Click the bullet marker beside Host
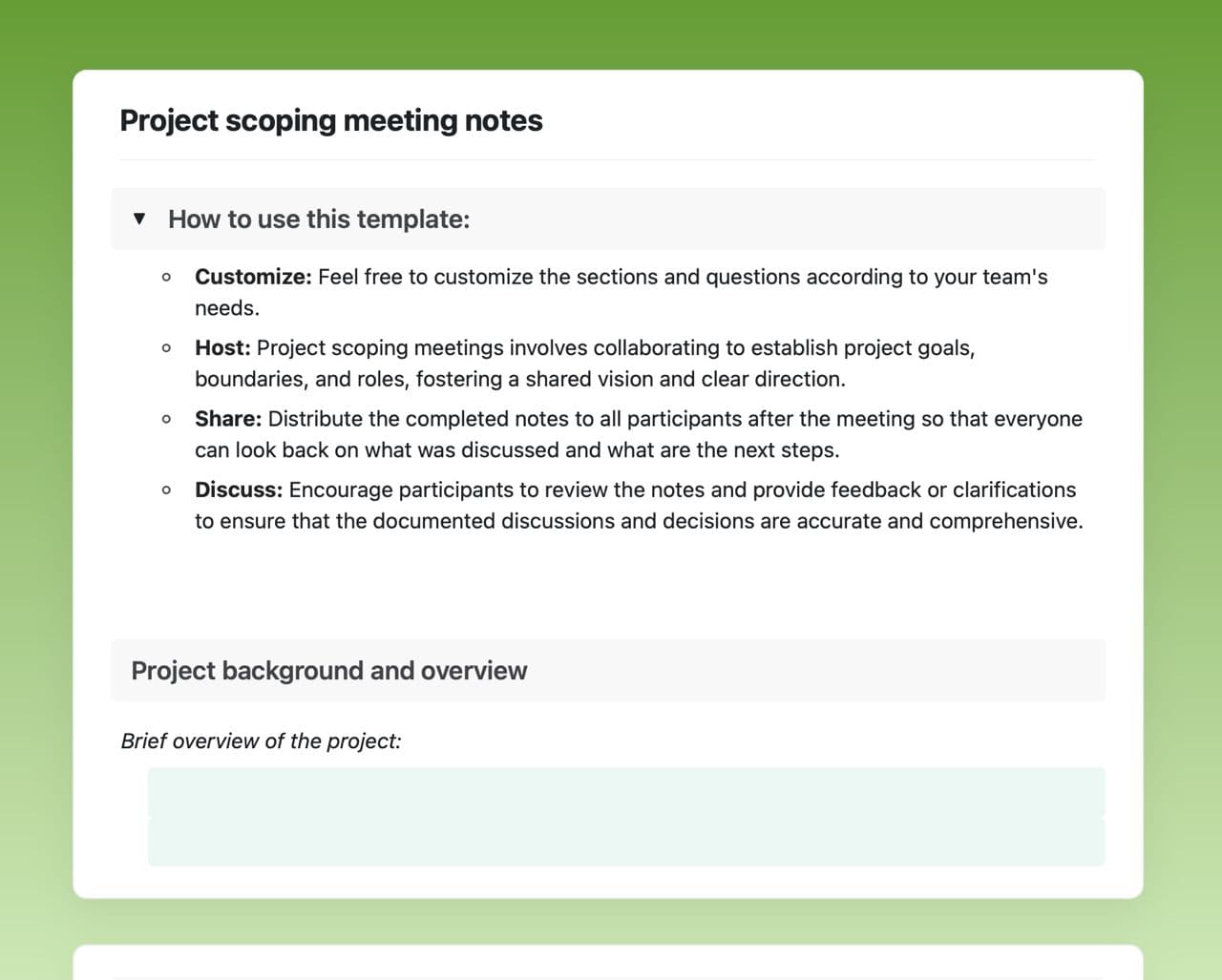Screen dimensions: 1222x980 point(167,348)
